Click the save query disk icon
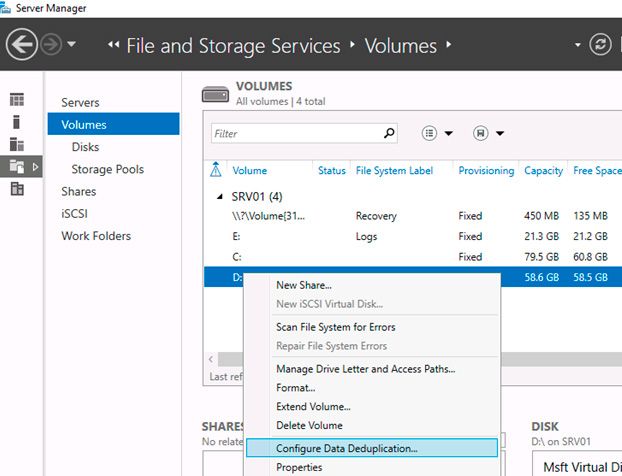The width and height of the screenshot is (622, 476). coord(480,133)
